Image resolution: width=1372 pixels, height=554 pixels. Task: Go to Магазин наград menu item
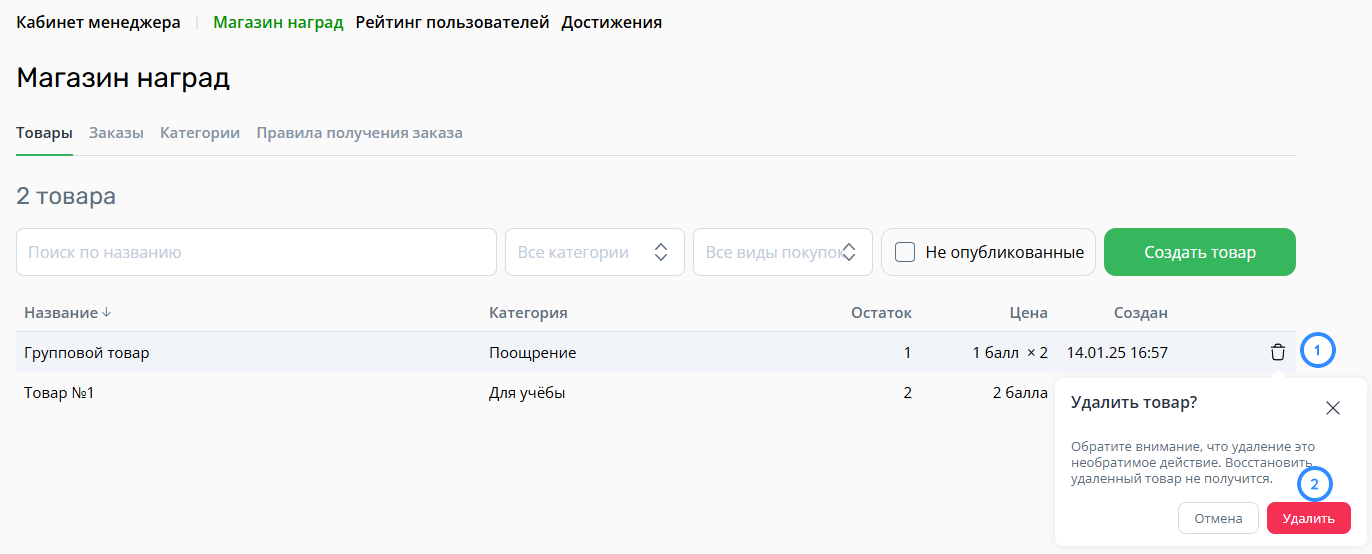click(278, 22)
